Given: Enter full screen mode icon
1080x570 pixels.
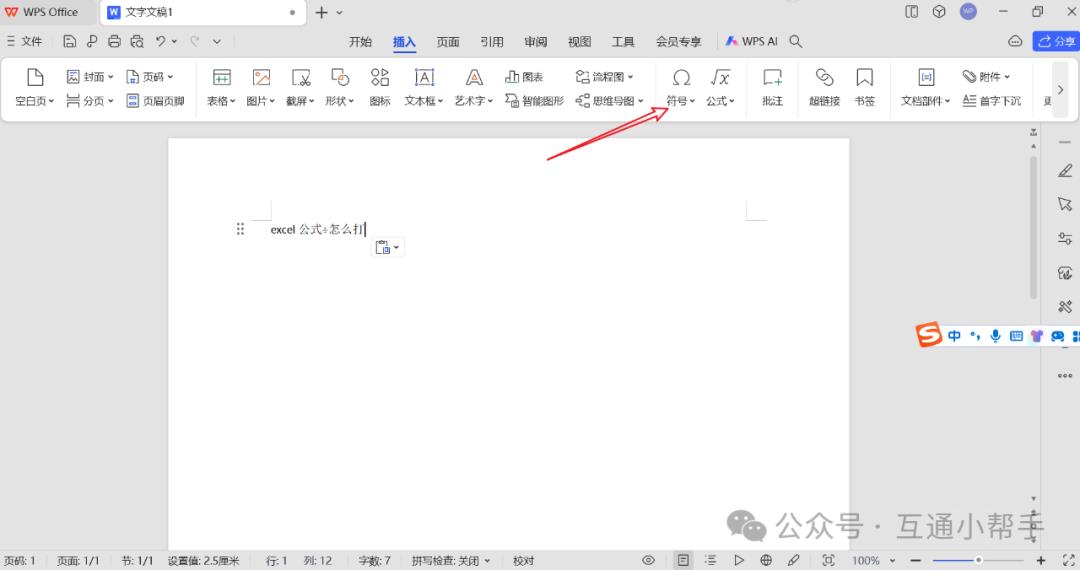Looking at the screenshot, I should [1068, 560].
